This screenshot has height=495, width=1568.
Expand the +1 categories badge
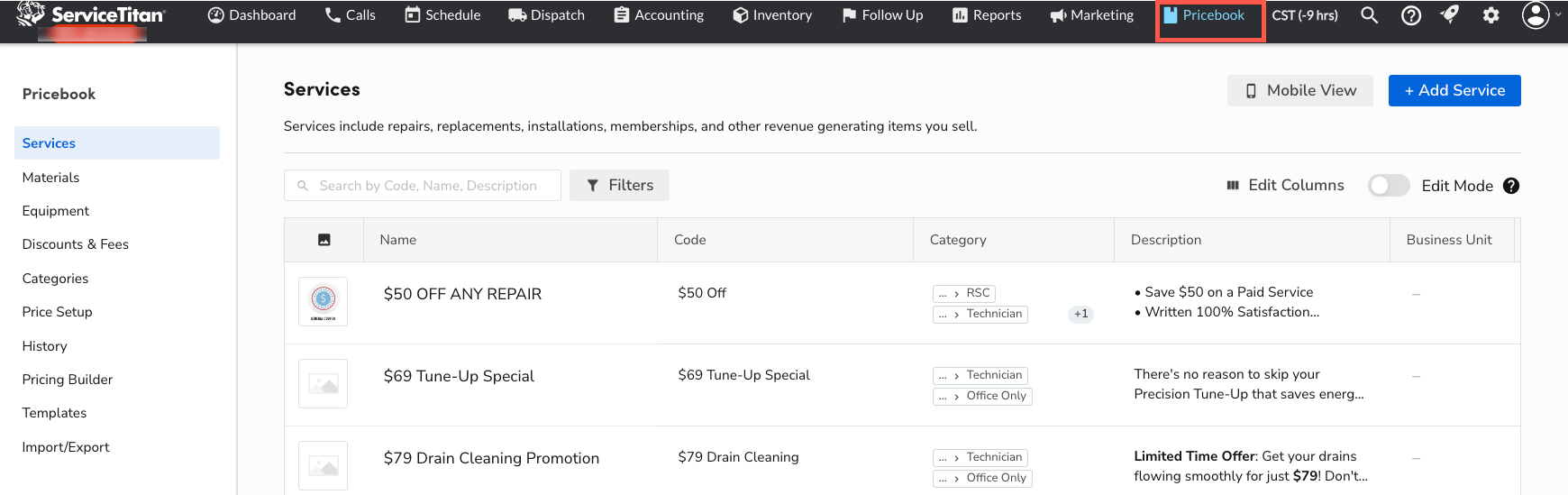(x=1080, y=314)
